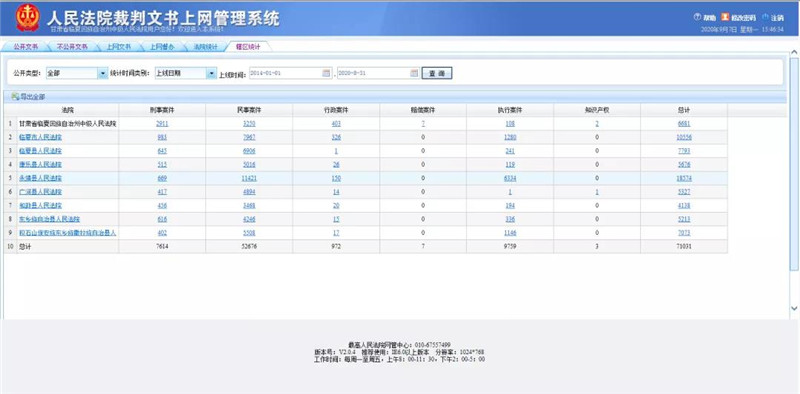
Task: Open calendar picker for start date 2014-01-01
Action: [x=326, y=73]
